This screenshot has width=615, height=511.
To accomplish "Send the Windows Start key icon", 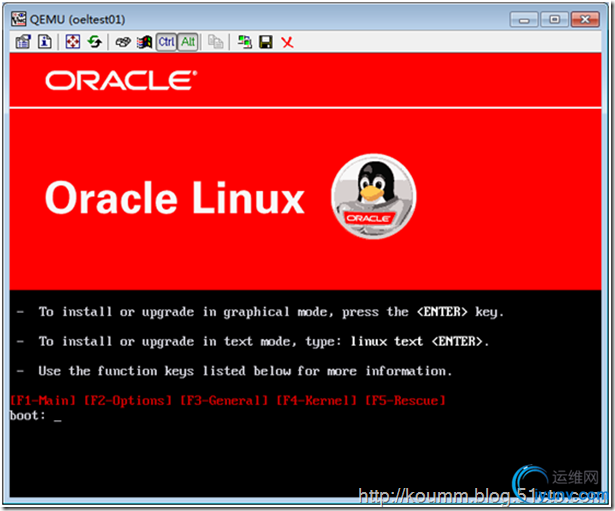I will pos(144,42).
